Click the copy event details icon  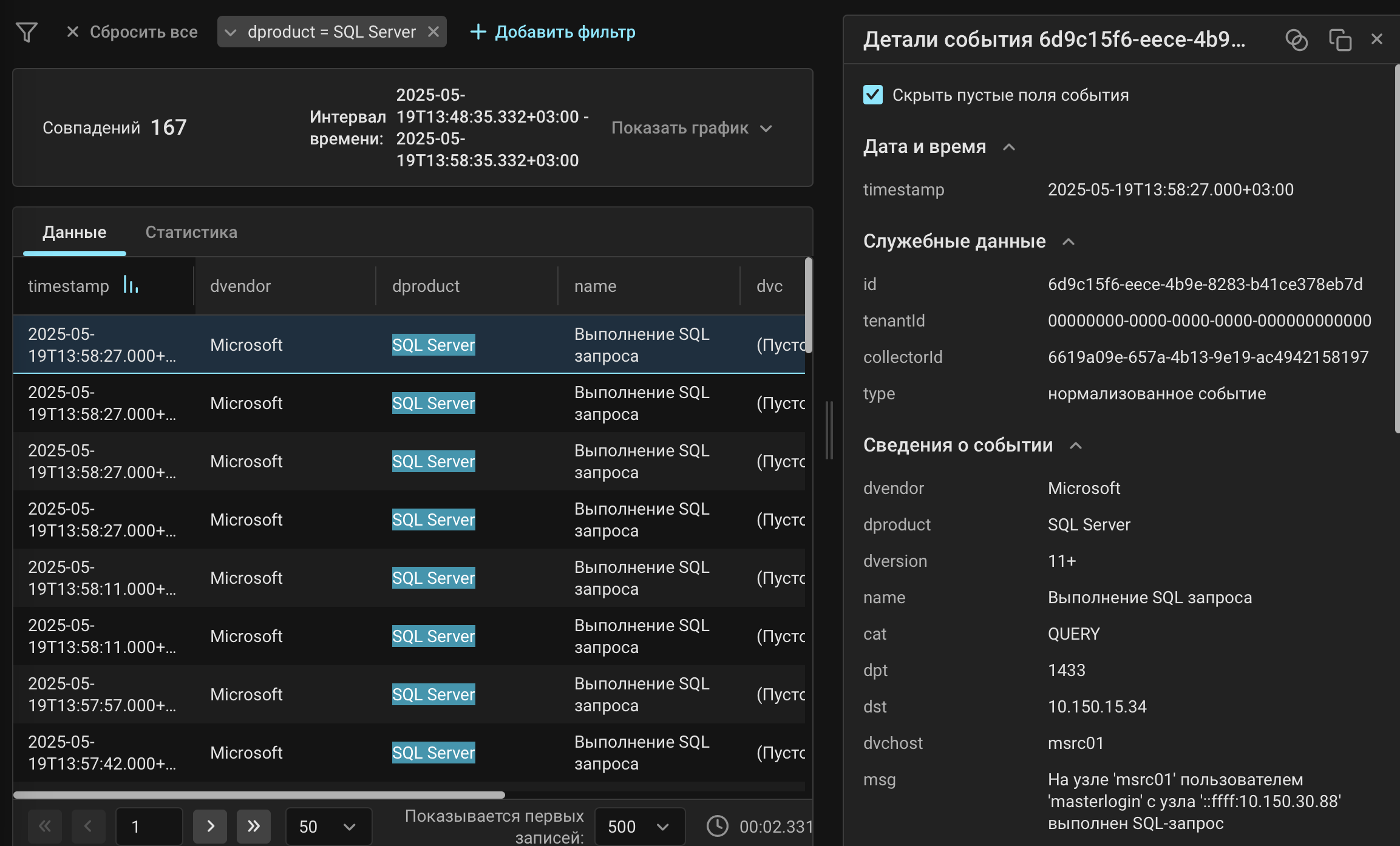[1340, 40]
